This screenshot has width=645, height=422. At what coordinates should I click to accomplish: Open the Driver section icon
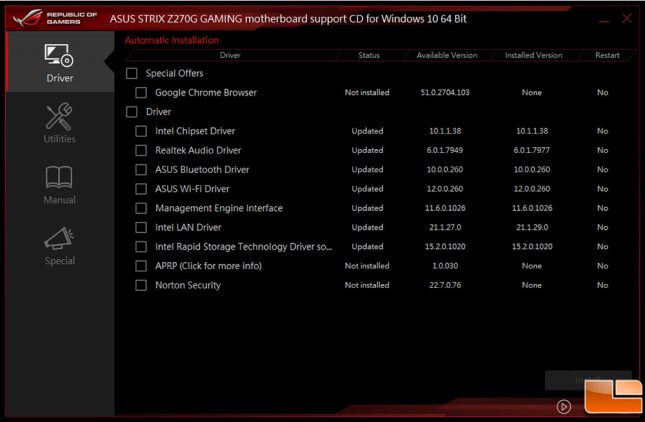tap(59, 56)
